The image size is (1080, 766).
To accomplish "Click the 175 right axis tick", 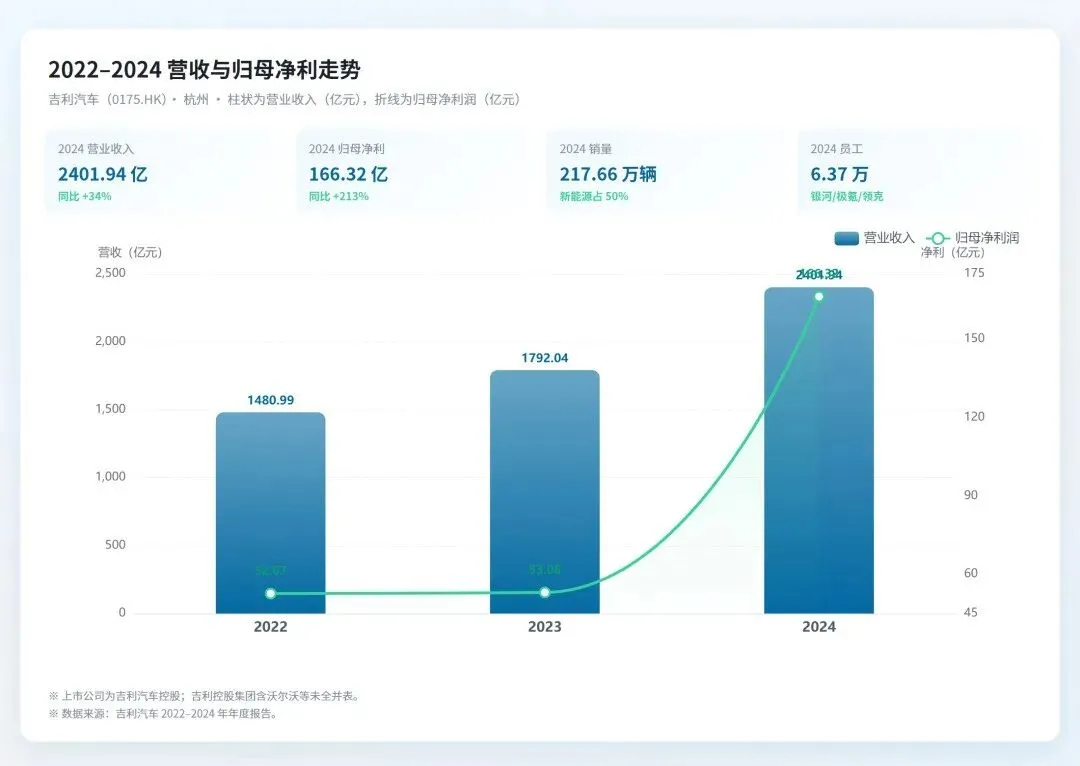I will 974,273.
